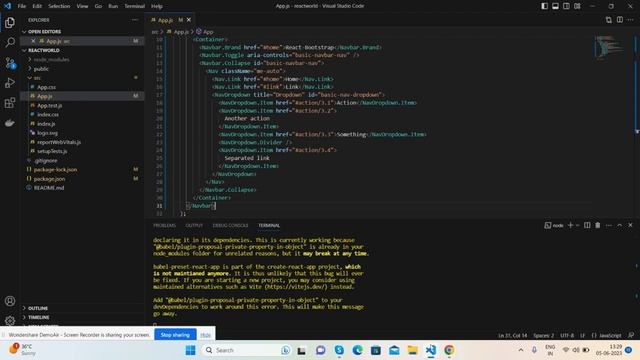Open the Extensions view
Image resolution: width=640 pixels, height=360 pixels.
[x=10, y=102]
